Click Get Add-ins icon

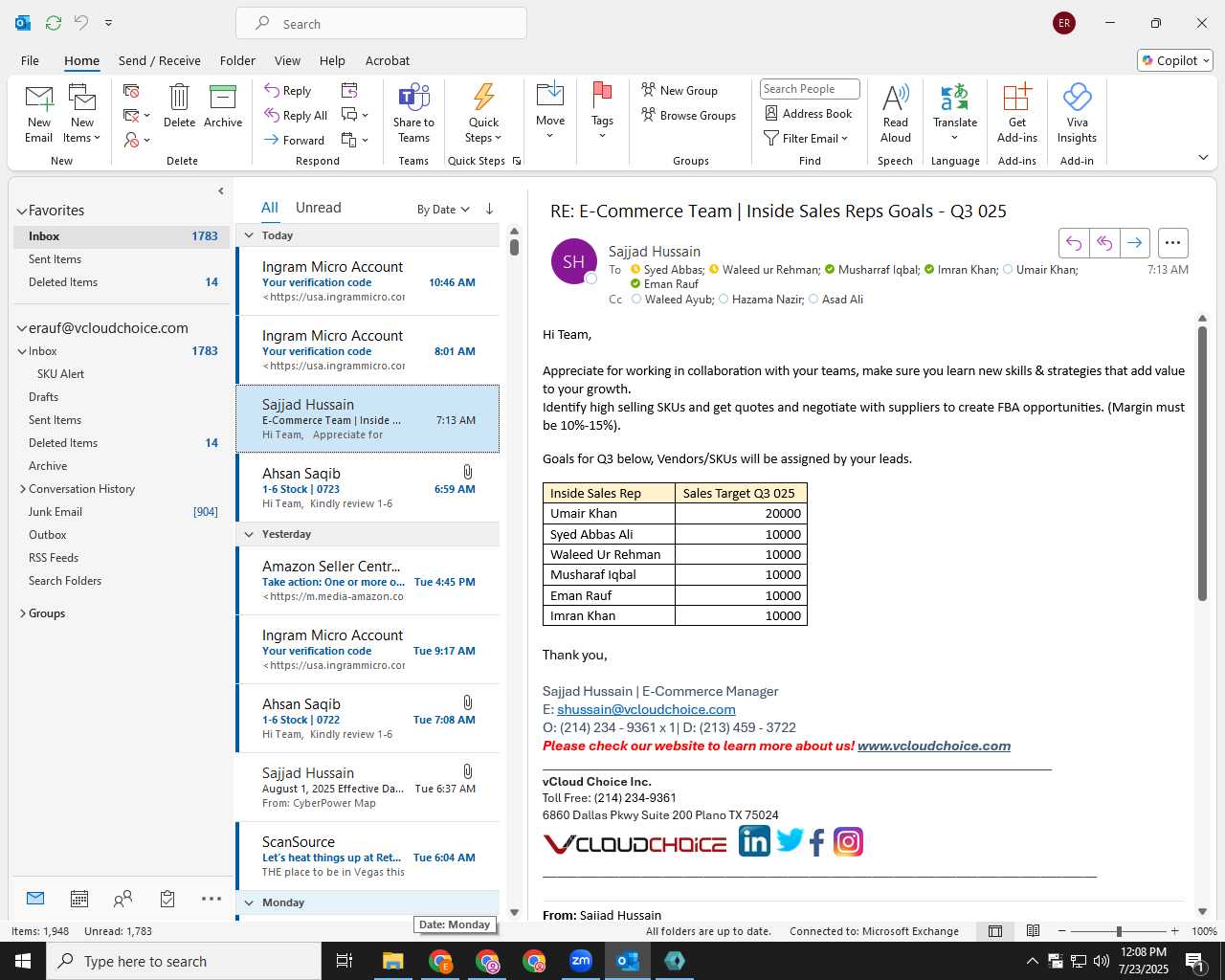[1017, 97]
